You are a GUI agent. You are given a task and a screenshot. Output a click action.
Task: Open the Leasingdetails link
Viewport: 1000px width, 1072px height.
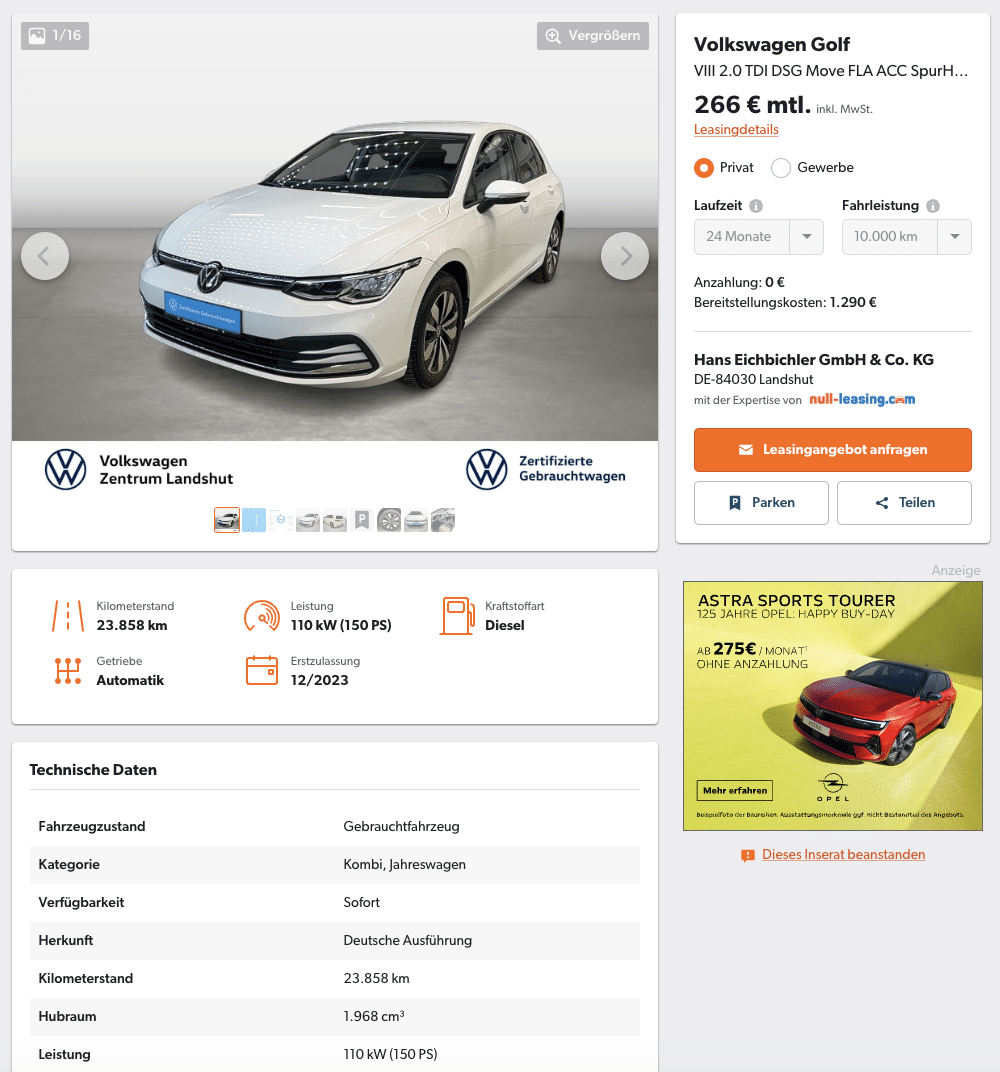tap(736, 130)
